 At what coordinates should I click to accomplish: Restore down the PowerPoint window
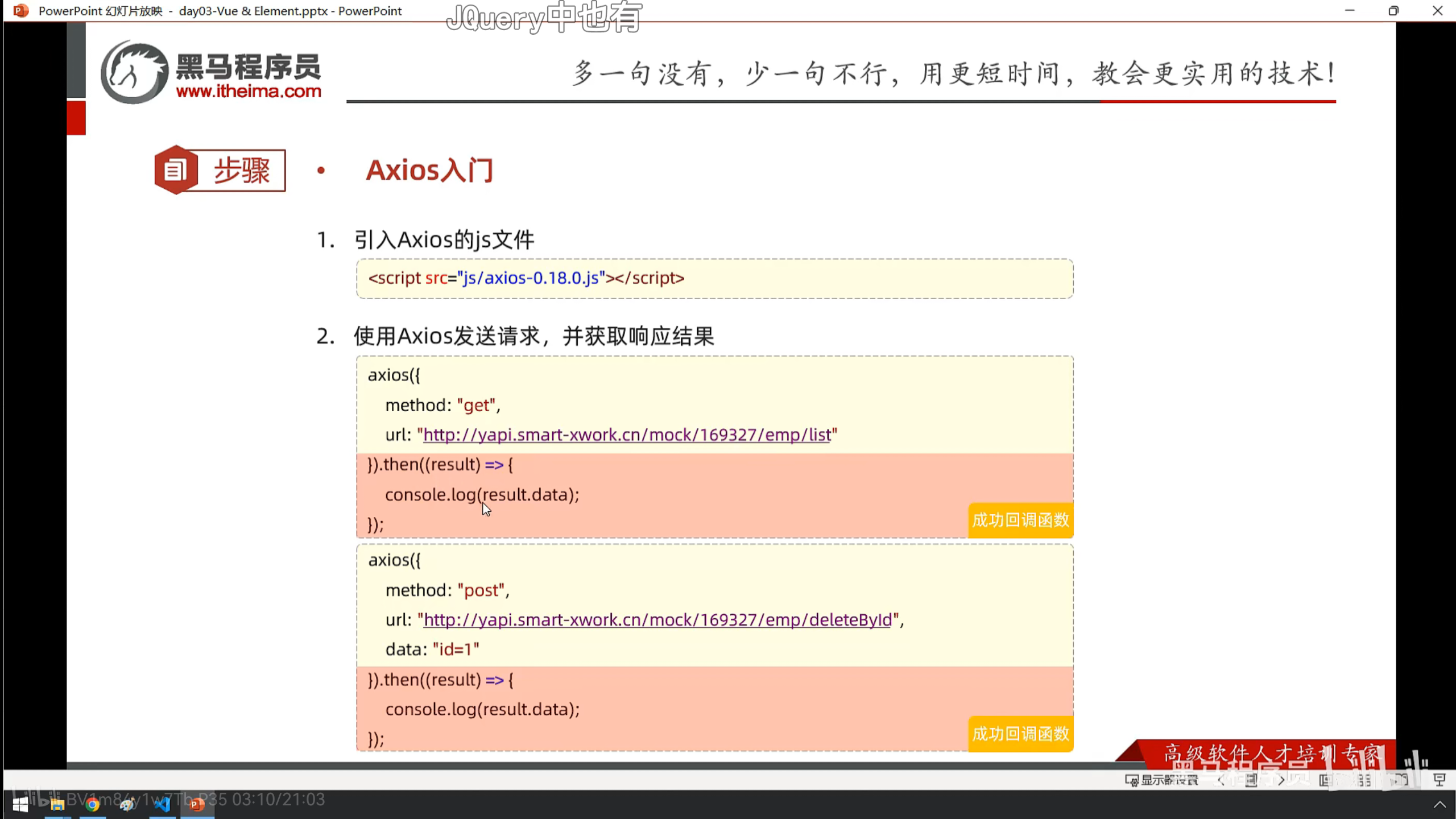[1393, 11]
